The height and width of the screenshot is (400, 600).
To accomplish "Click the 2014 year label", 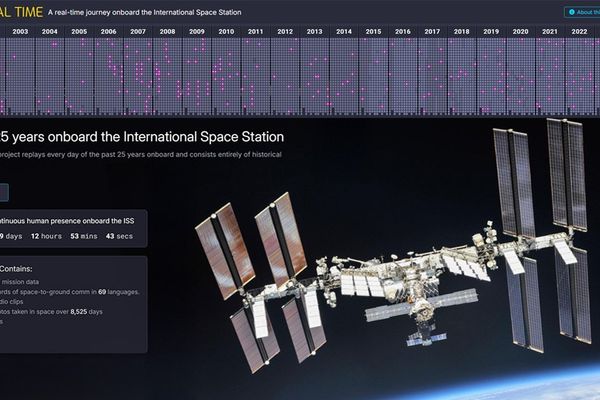I will [344, 32].
